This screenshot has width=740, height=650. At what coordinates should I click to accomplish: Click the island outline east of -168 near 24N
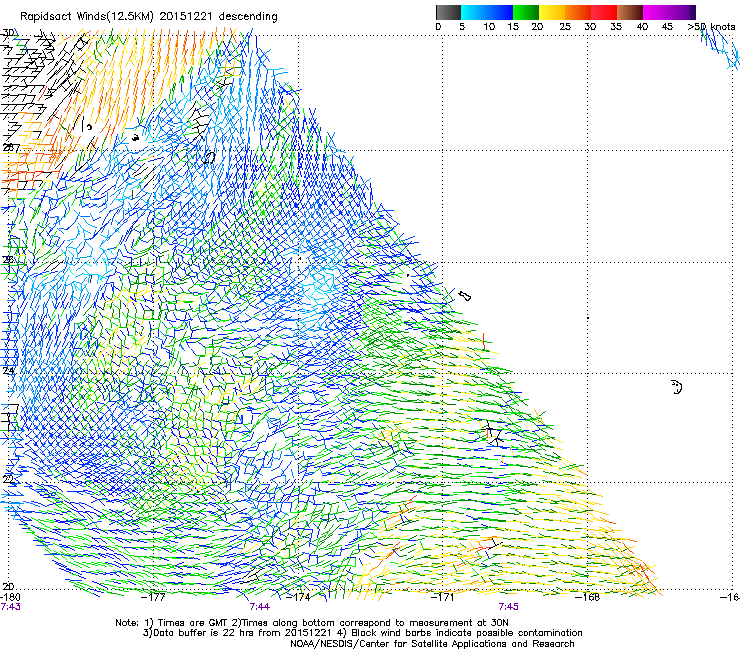point(677,387)
